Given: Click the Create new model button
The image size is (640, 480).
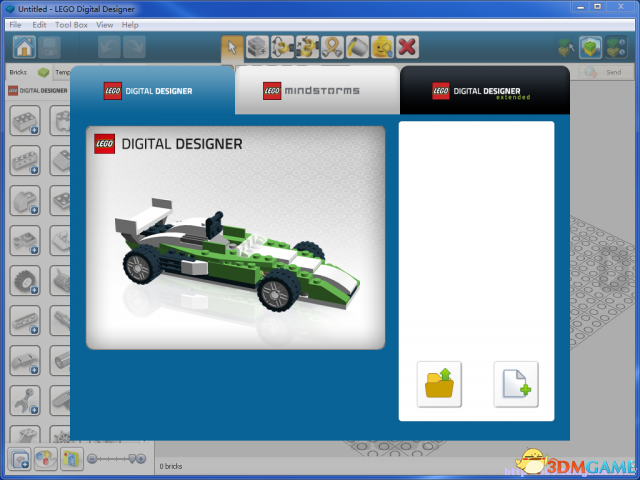Looking at the screenshot, I should pyautogui.click(x=516, y=384).
